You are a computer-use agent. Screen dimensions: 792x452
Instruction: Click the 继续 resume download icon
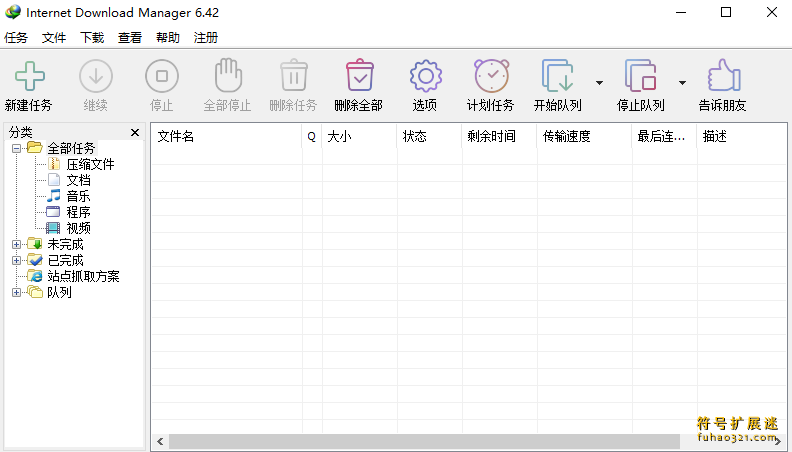click(95, 76)
